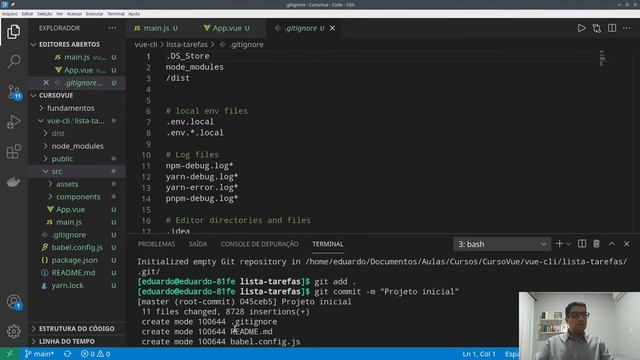The height and width of the screenshot is (360, 640).
Task: Open Console de Depuração tab
Action: 260,244
